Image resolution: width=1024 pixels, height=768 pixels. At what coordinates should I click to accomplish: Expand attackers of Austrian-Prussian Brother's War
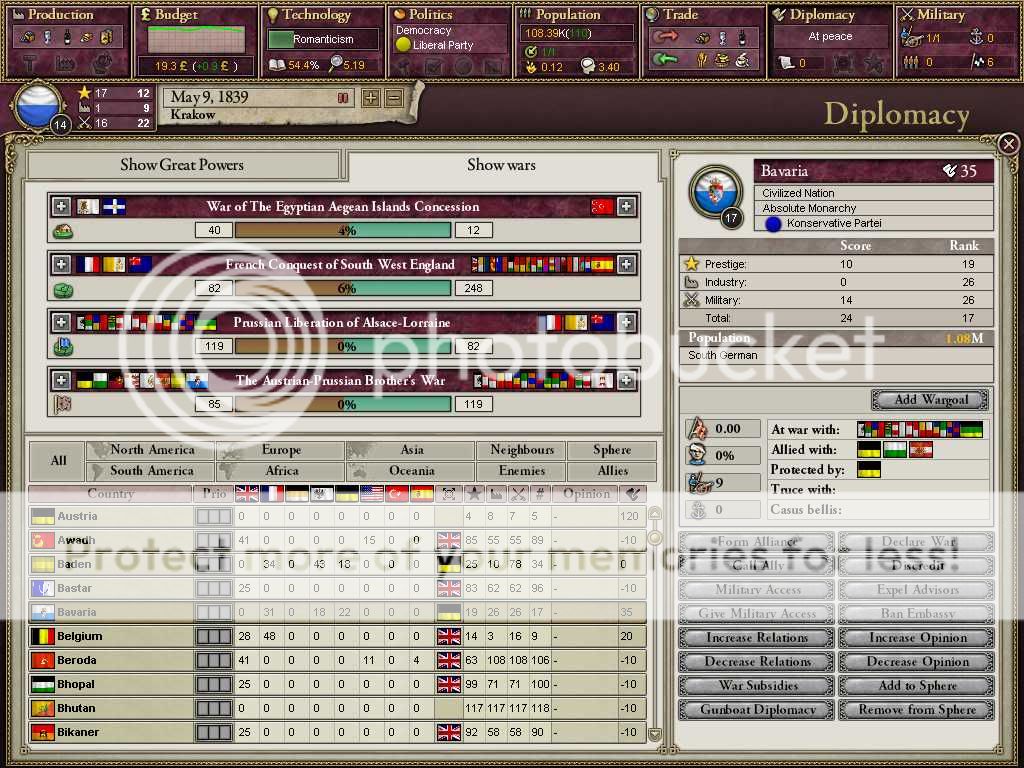pyautogui.click(x=62, y=381)
